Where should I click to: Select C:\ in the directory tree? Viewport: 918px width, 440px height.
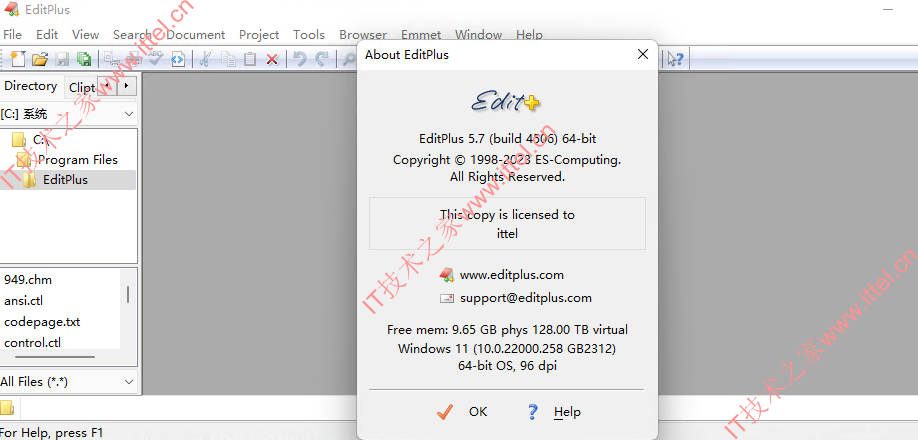41,140
